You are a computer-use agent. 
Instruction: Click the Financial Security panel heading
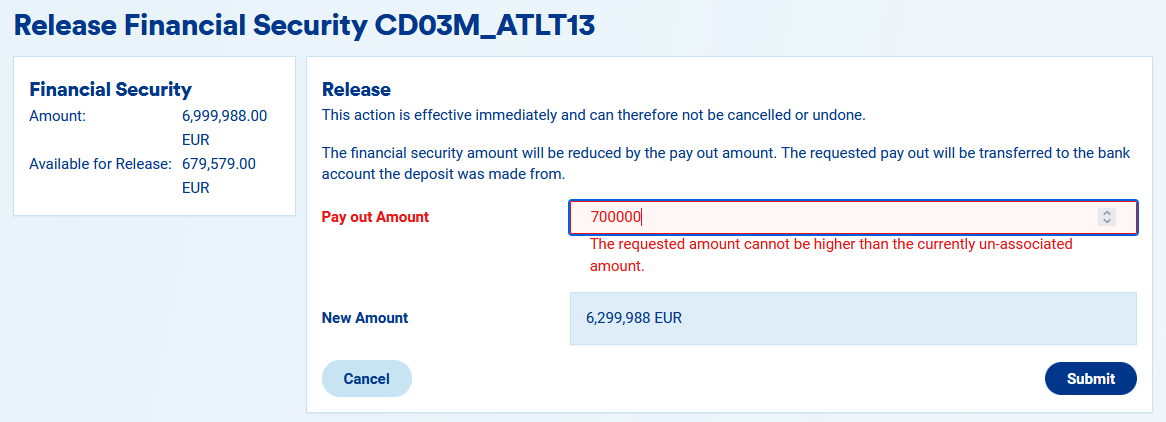[x=110, y=89]
